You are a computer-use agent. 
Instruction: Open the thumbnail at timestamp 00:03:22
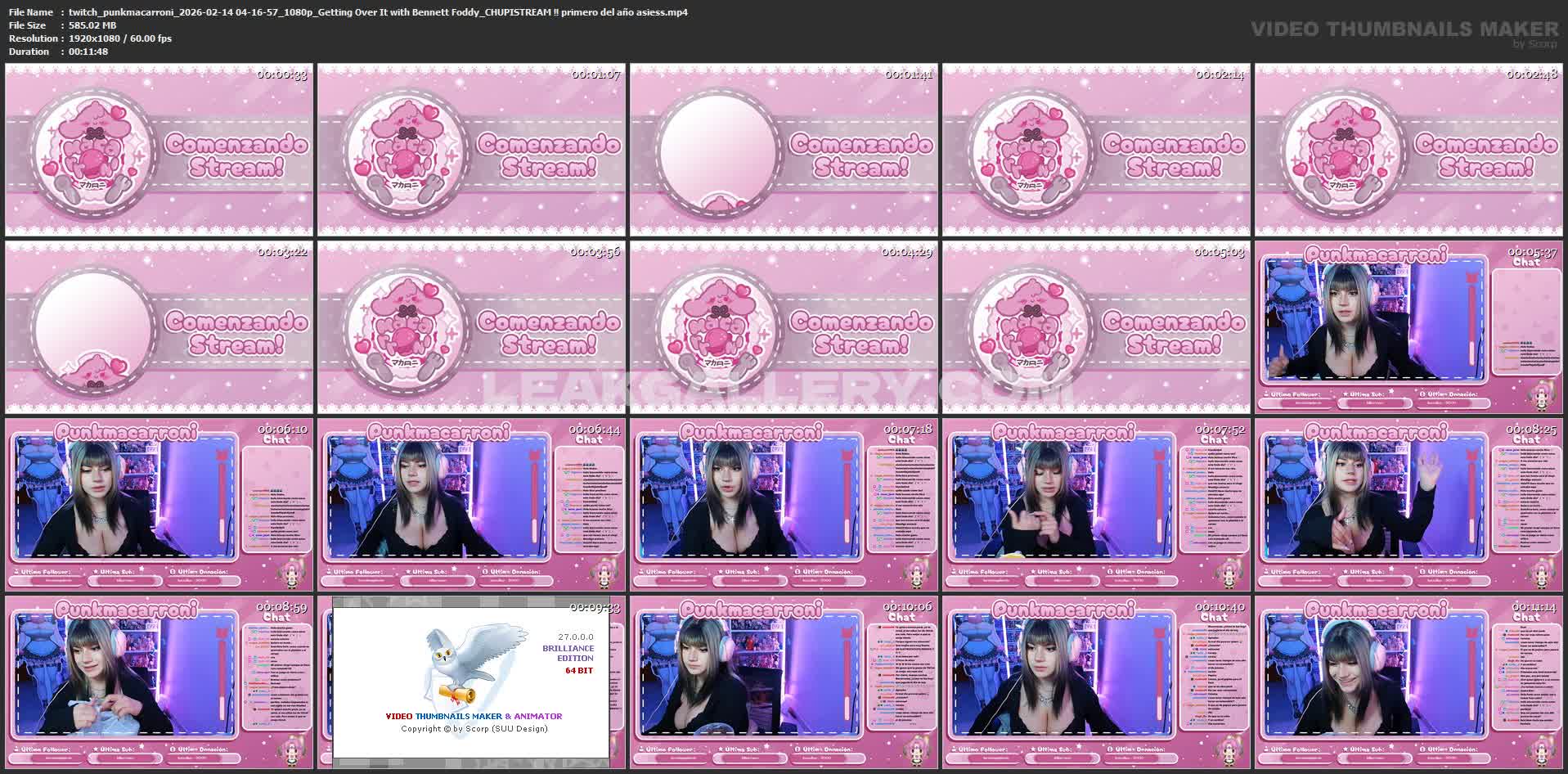pos(159,327)
